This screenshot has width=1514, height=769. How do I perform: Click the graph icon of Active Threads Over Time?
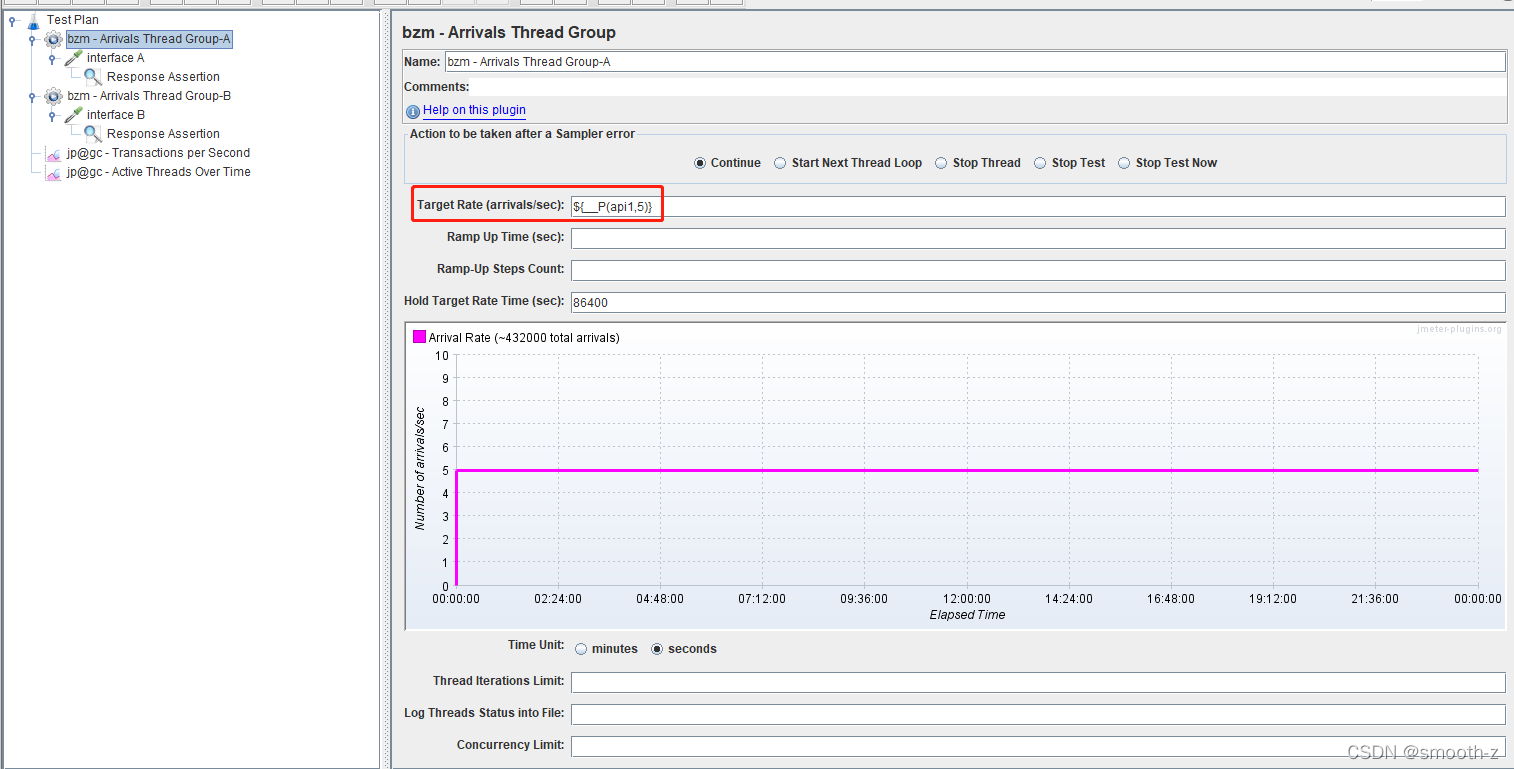pos(53,172)
